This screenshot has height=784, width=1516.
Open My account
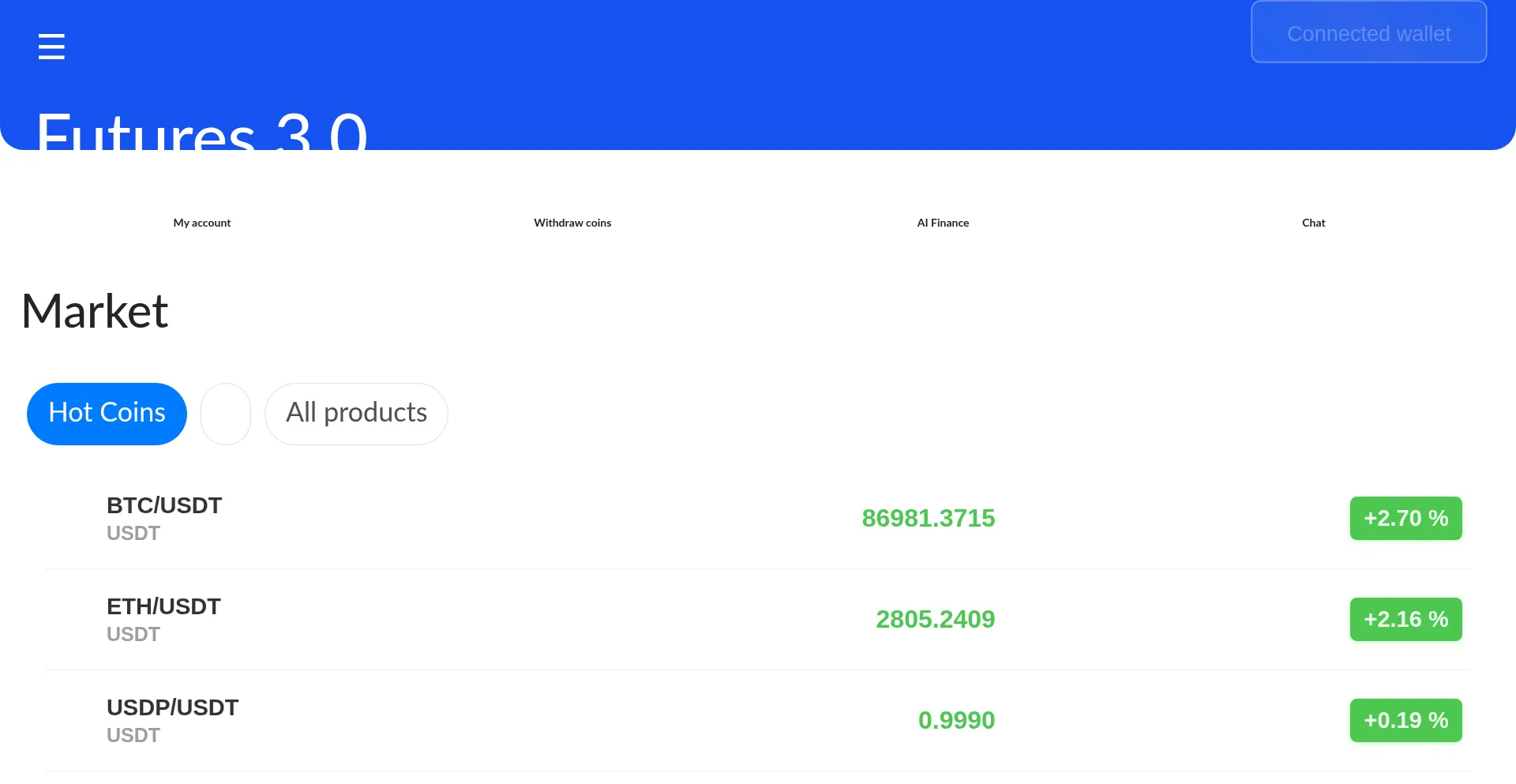pos(202,223)
